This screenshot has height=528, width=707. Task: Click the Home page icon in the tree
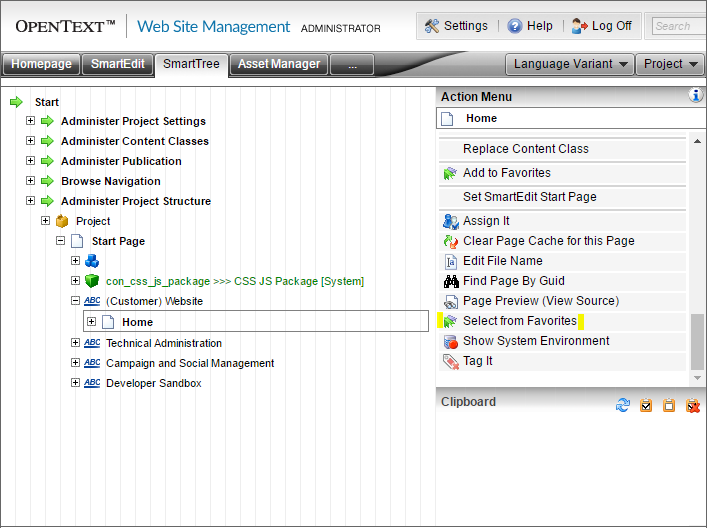[x=108, y=322]
